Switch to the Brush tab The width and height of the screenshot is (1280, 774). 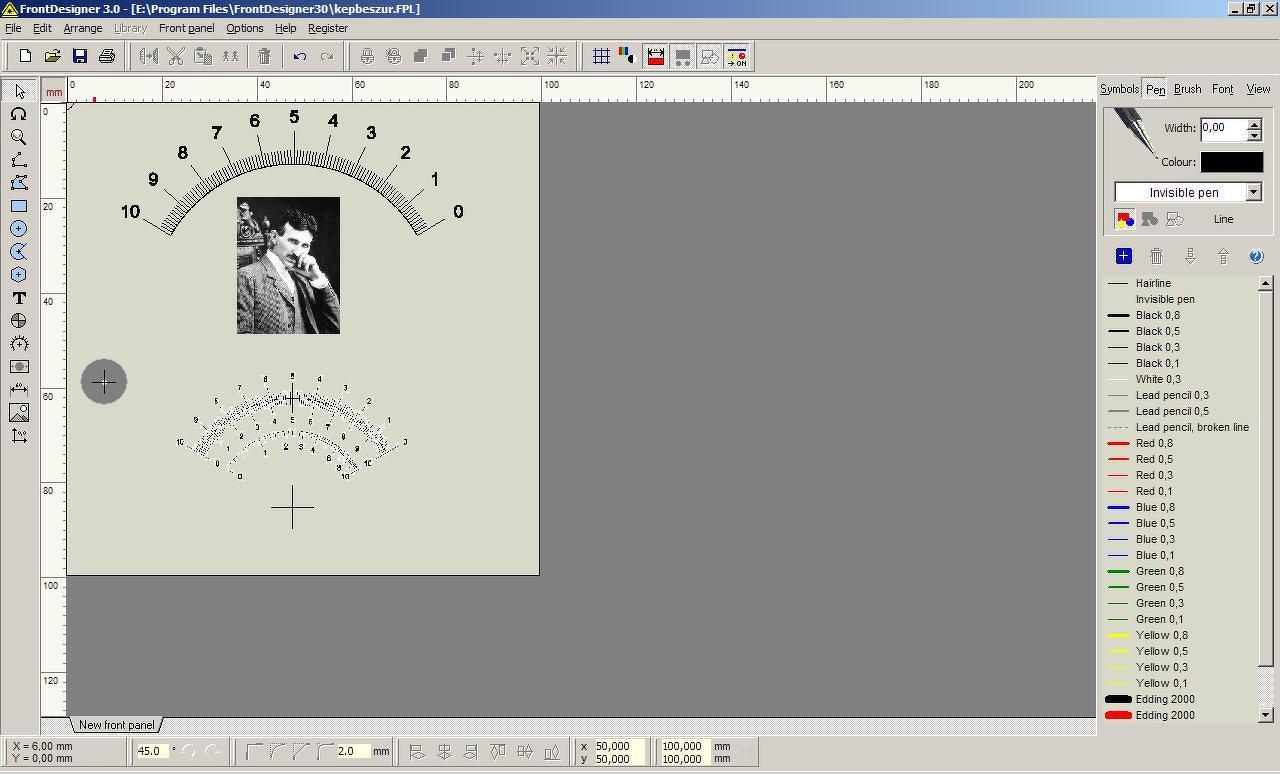(1187, 89)
